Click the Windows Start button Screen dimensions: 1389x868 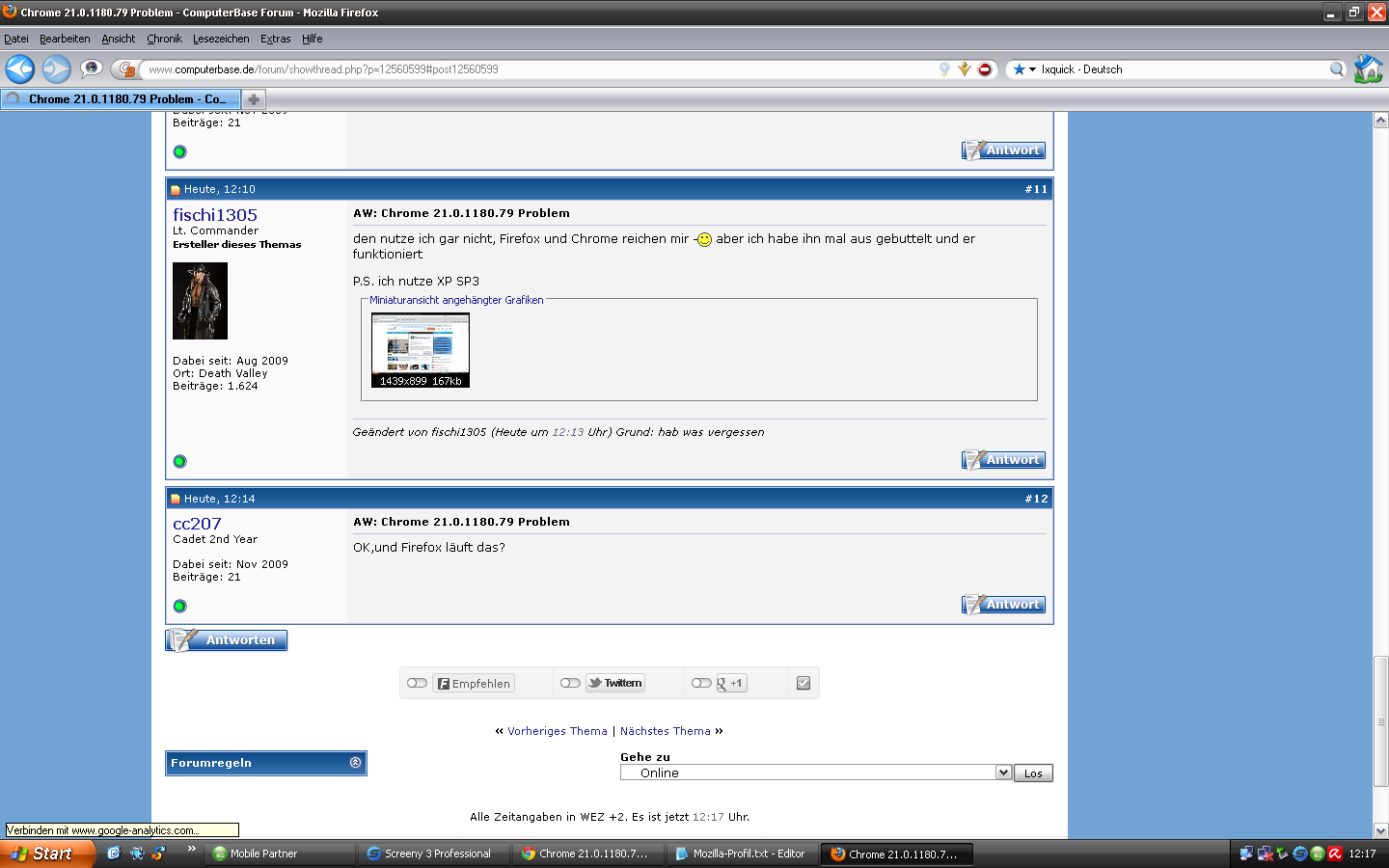tap(47, 854)
